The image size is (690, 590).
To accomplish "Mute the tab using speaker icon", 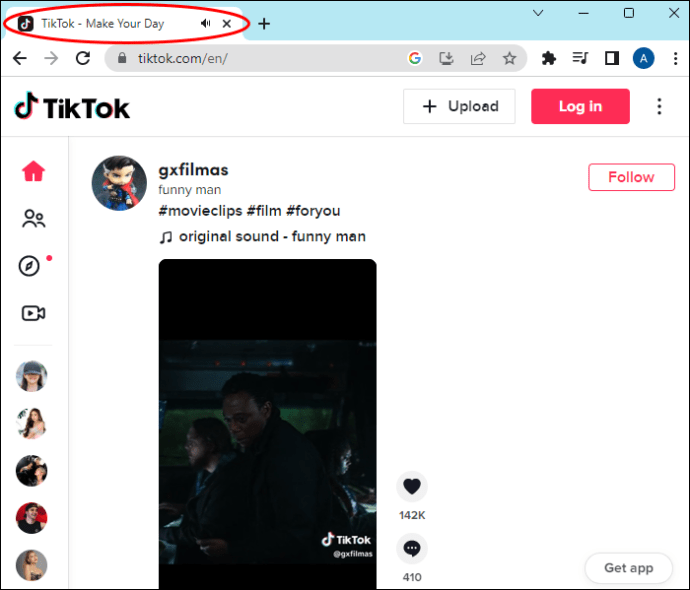I will [206, 23].
